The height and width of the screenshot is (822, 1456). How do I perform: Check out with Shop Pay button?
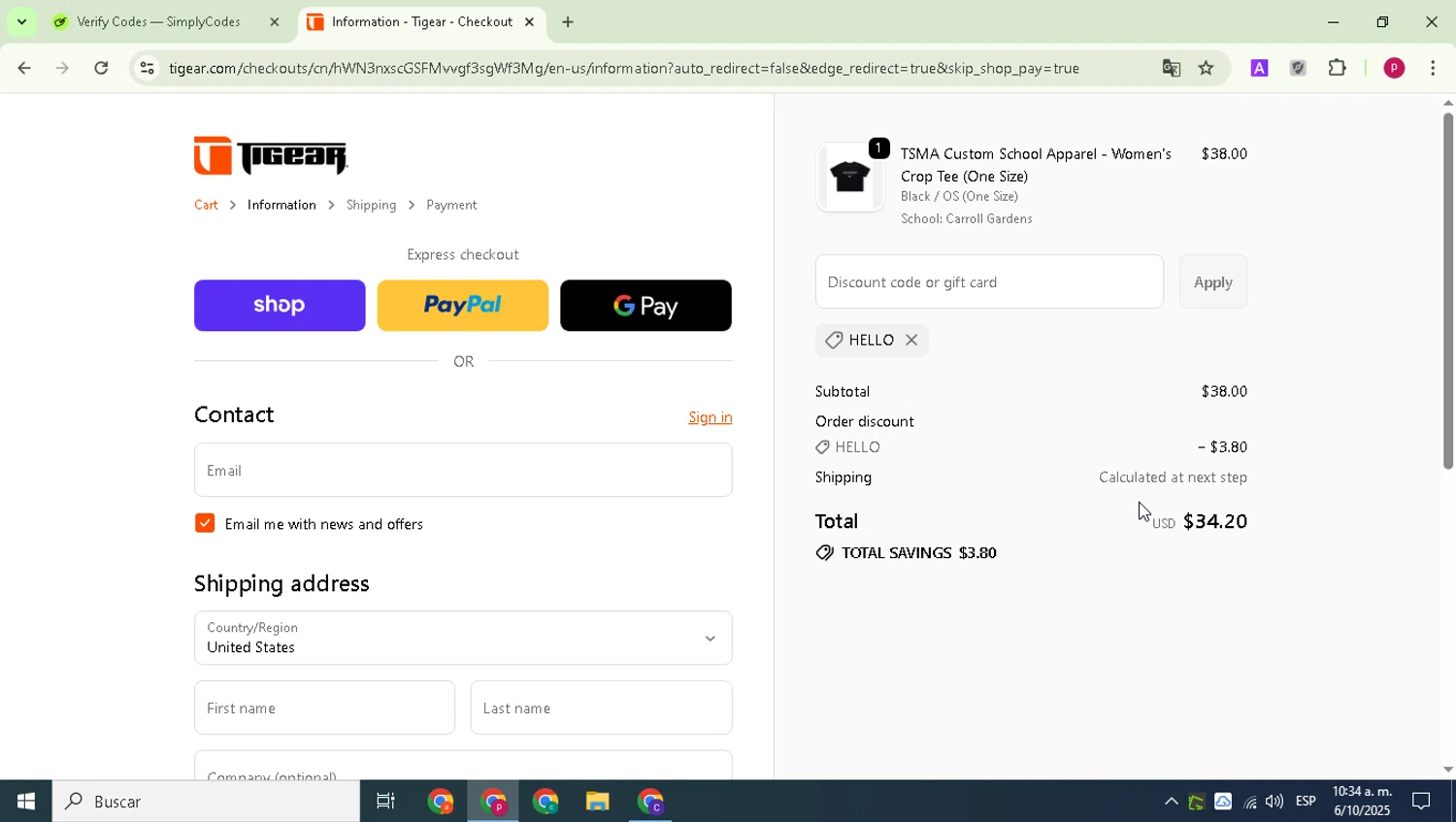tap(280, 306)
